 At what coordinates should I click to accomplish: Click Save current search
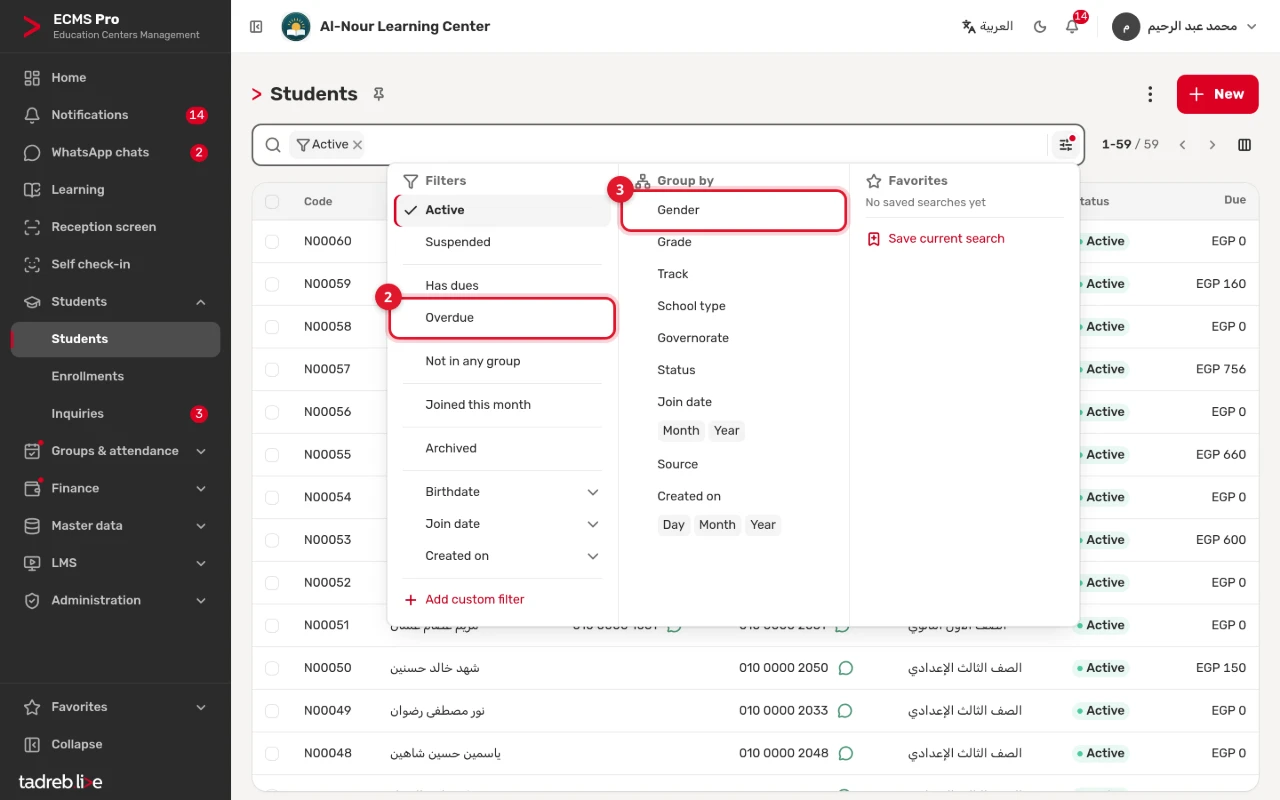coord(935,239)
